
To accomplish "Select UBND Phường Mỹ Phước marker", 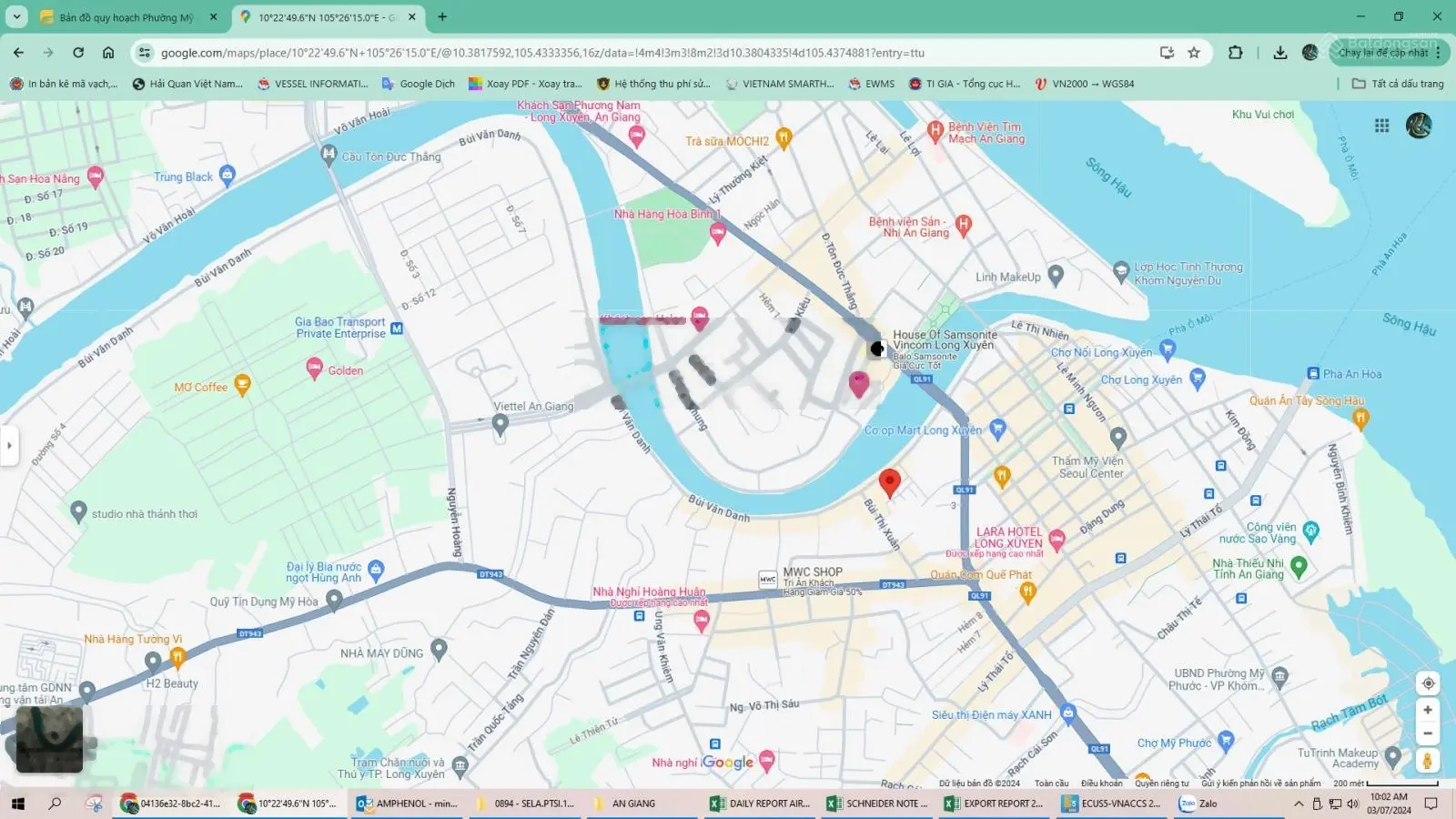I will click(x=1279, y=676).
